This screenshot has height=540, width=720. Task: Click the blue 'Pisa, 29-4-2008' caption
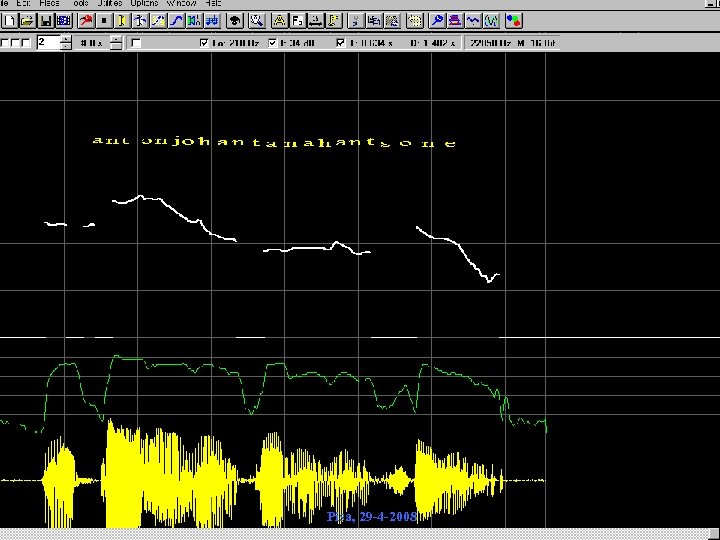click(x=371, y=517)
